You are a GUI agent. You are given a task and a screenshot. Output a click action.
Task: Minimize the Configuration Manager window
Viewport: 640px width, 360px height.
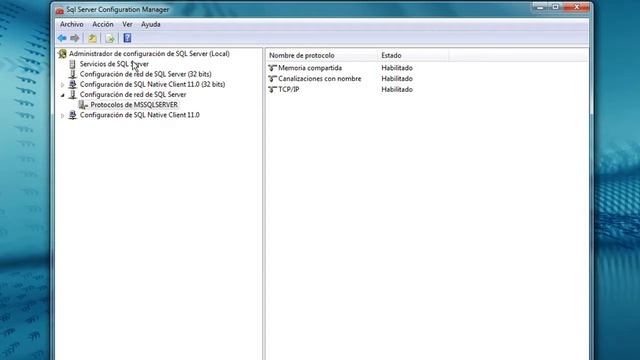540,7
